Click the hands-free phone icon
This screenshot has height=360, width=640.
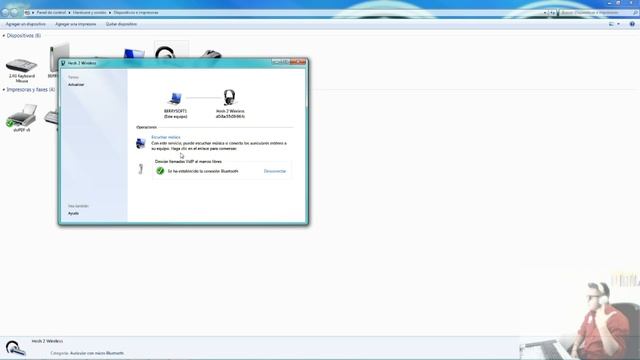141,169
